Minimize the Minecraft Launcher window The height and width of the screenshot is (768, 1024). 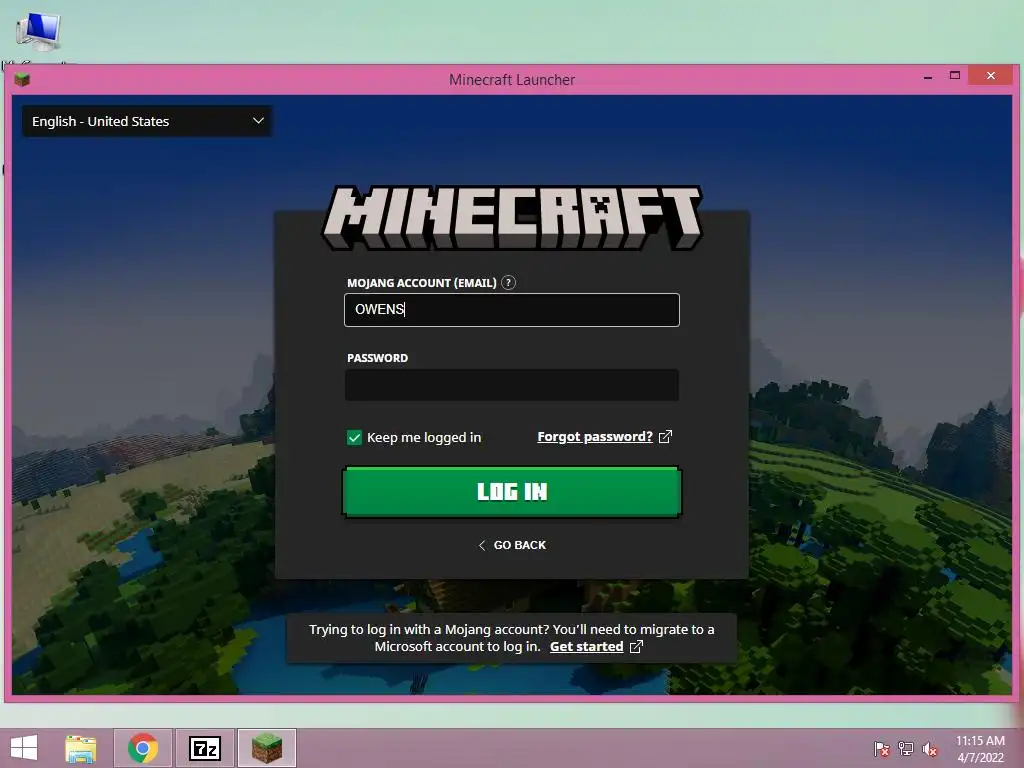[x=928, y=77]
